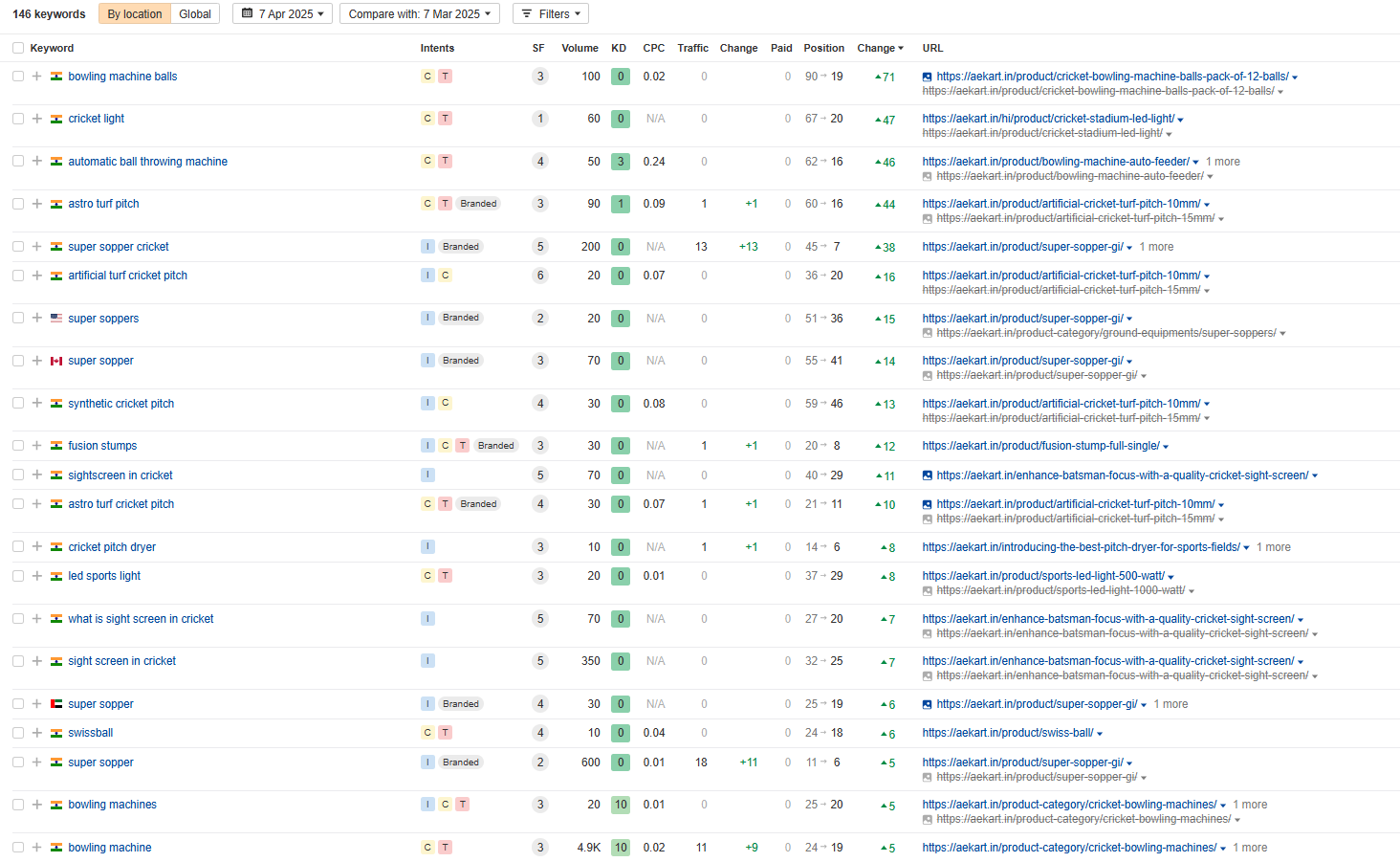The image size is (1400, 862).
Task: Click the green KD badge for 'bowling machine'
Action: pos(621,848)
